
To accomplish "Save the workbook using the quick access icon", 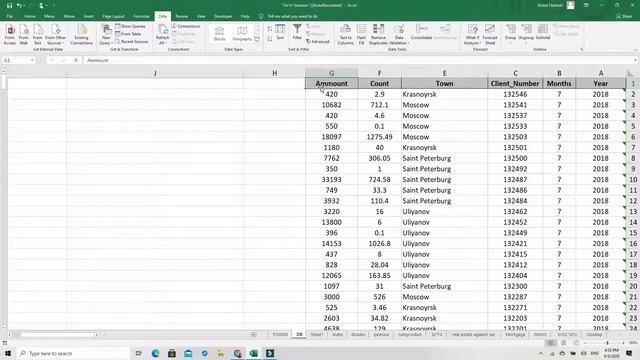I will click(x=9, y=5).
